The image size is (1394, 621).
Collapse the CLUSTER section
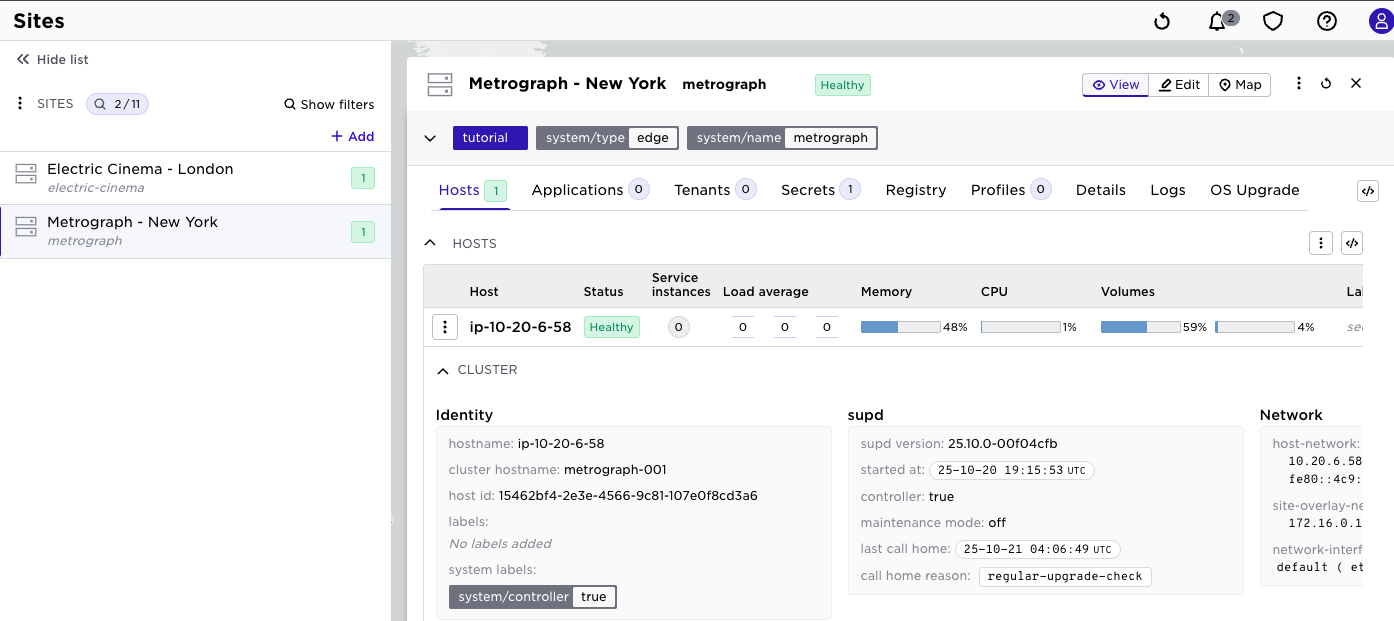(443, 370)
